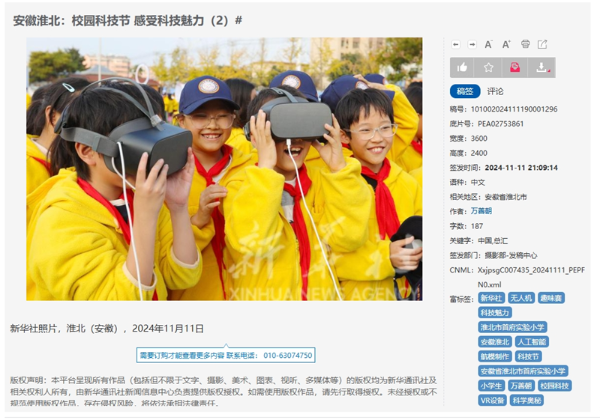600x420 pixels.
Task: Click the 关键字 中国,总汇 text
Action: (x=493, y=241)
